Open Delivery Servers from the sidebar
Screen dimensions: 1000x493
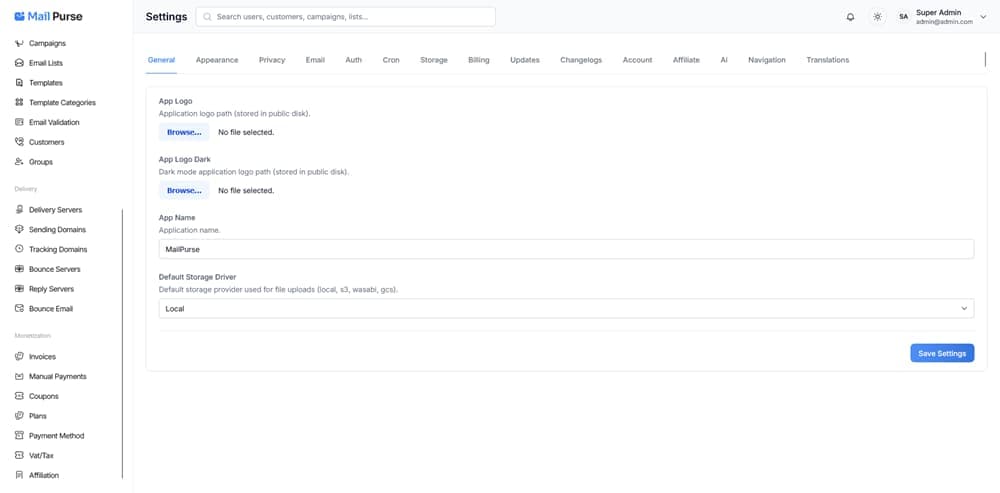click(55, 210)
